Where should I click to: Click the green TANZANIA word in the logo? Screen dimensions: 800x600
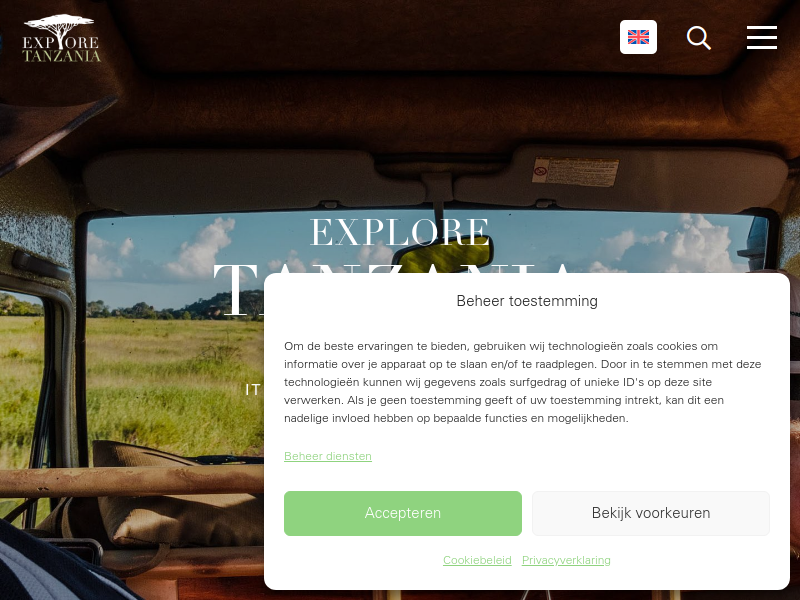[x=61, y=56]
